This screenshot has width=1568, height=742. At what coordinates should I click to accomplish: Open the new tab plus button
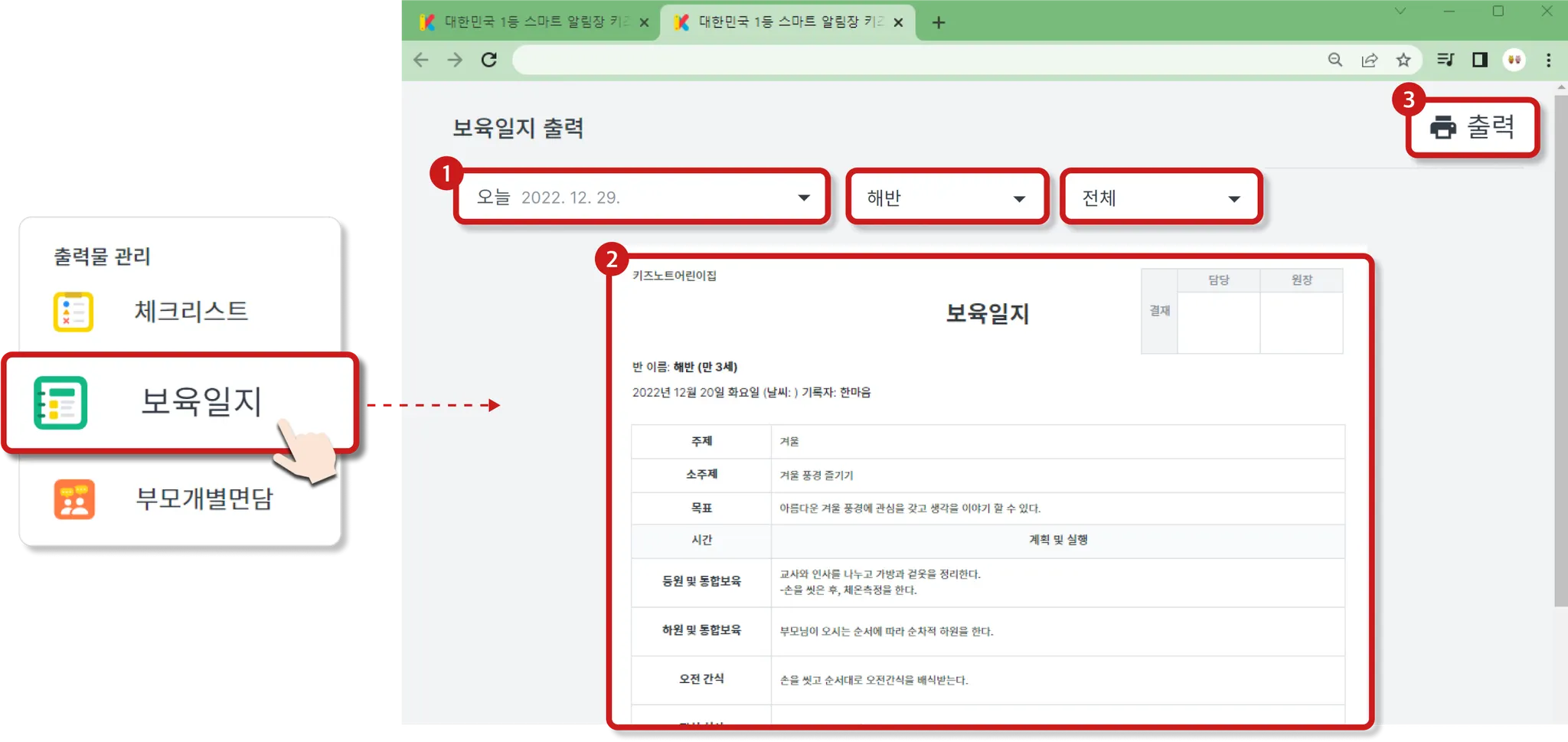[939, 22]
